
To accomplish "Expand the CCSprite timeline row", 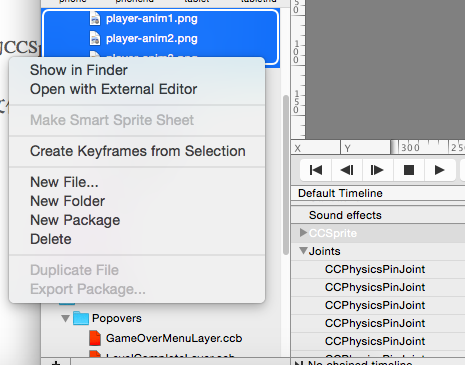I will 303,232.
